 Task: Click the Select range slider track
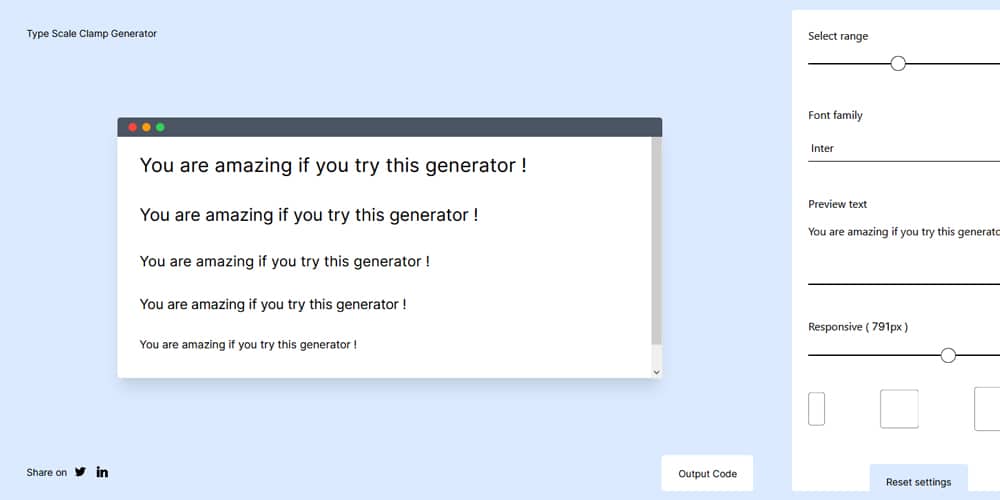904,63
